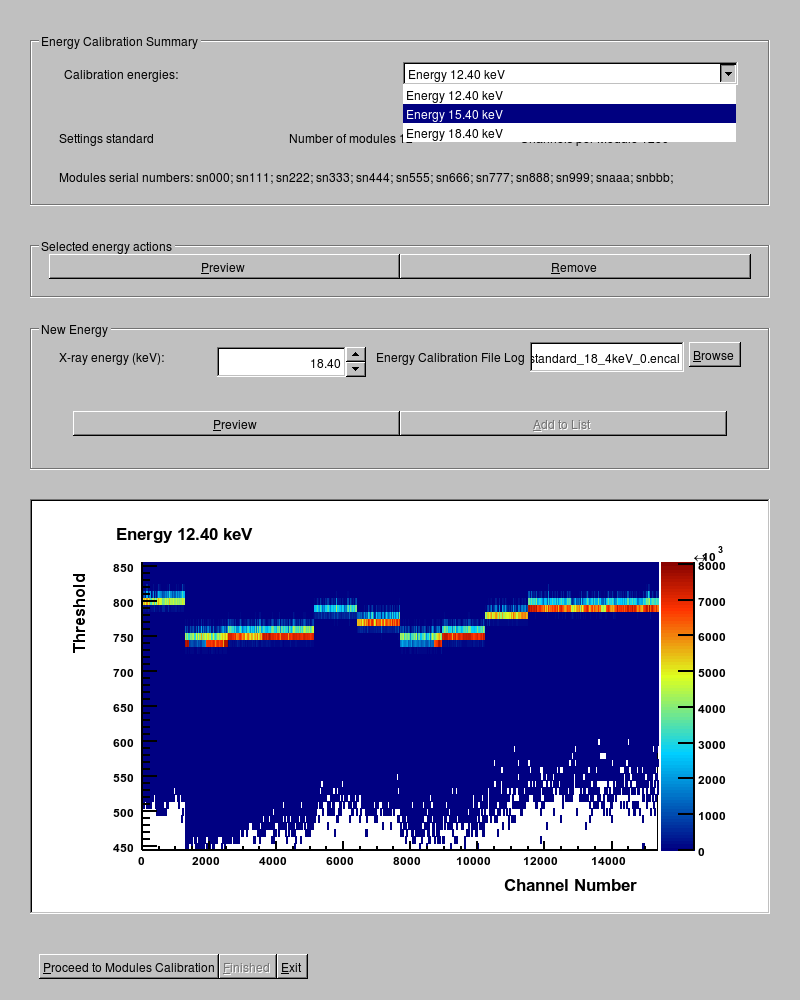The image size is (800, 1000).
Task: Preview the selected energy calibration
Action: (223, 267)
